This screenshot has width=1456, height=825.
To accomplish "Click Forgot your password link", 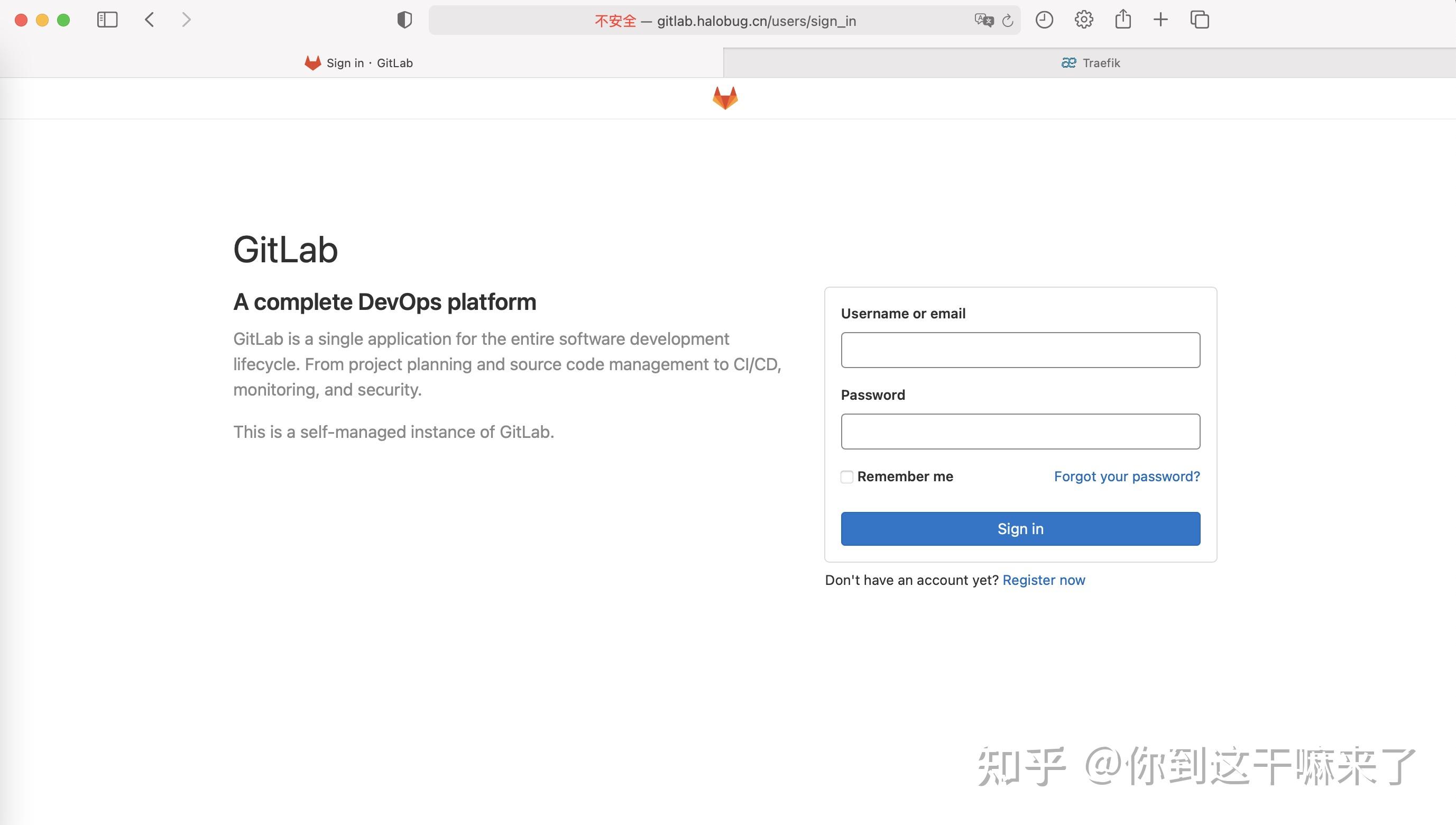I will [1127, 476].
